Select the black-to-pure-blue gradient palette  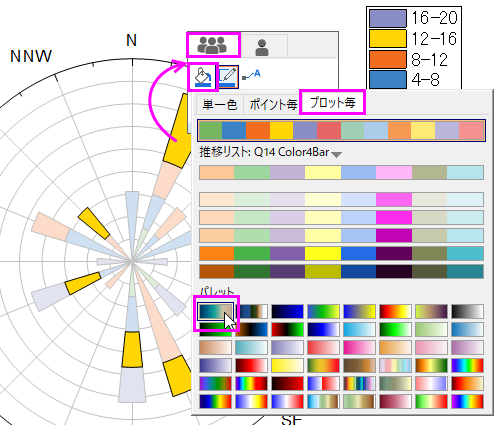(287, 311)
